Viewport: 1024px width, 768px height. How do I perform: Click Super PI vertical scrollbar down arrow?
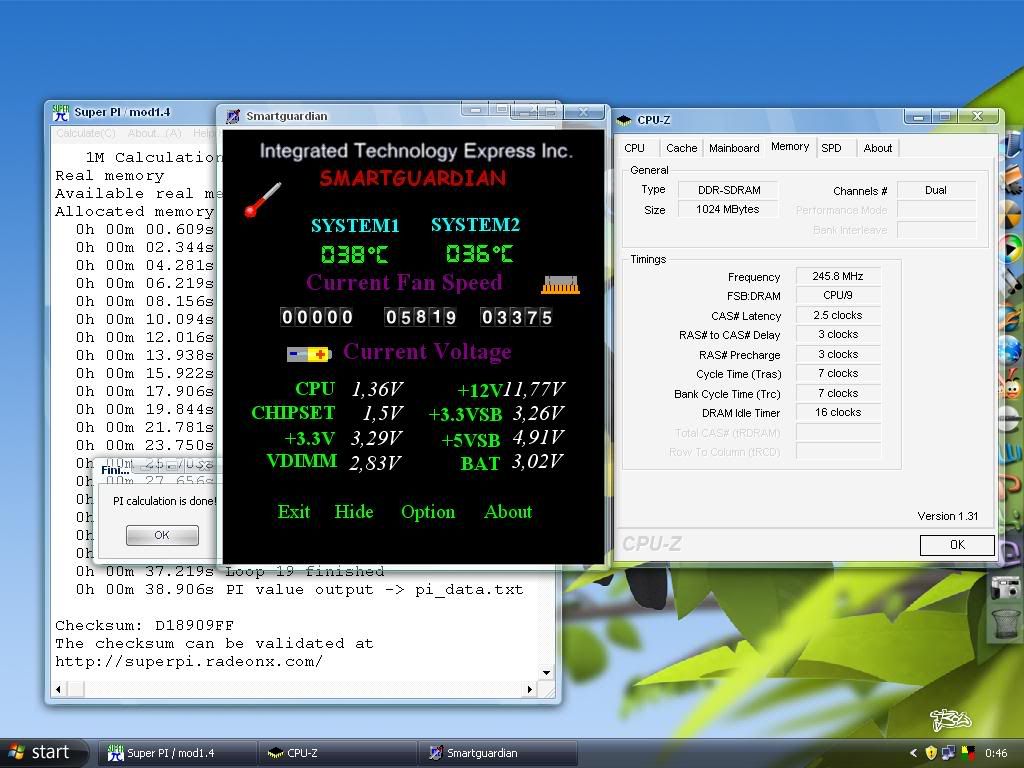(546, 673)
